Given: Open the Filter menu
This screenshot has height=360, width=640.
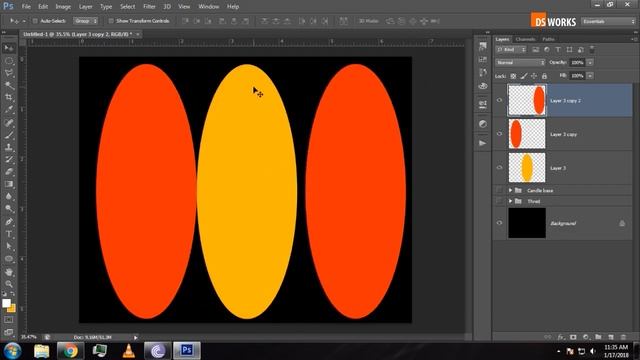Looking at the screenshot, I should (x=149, y=7).
